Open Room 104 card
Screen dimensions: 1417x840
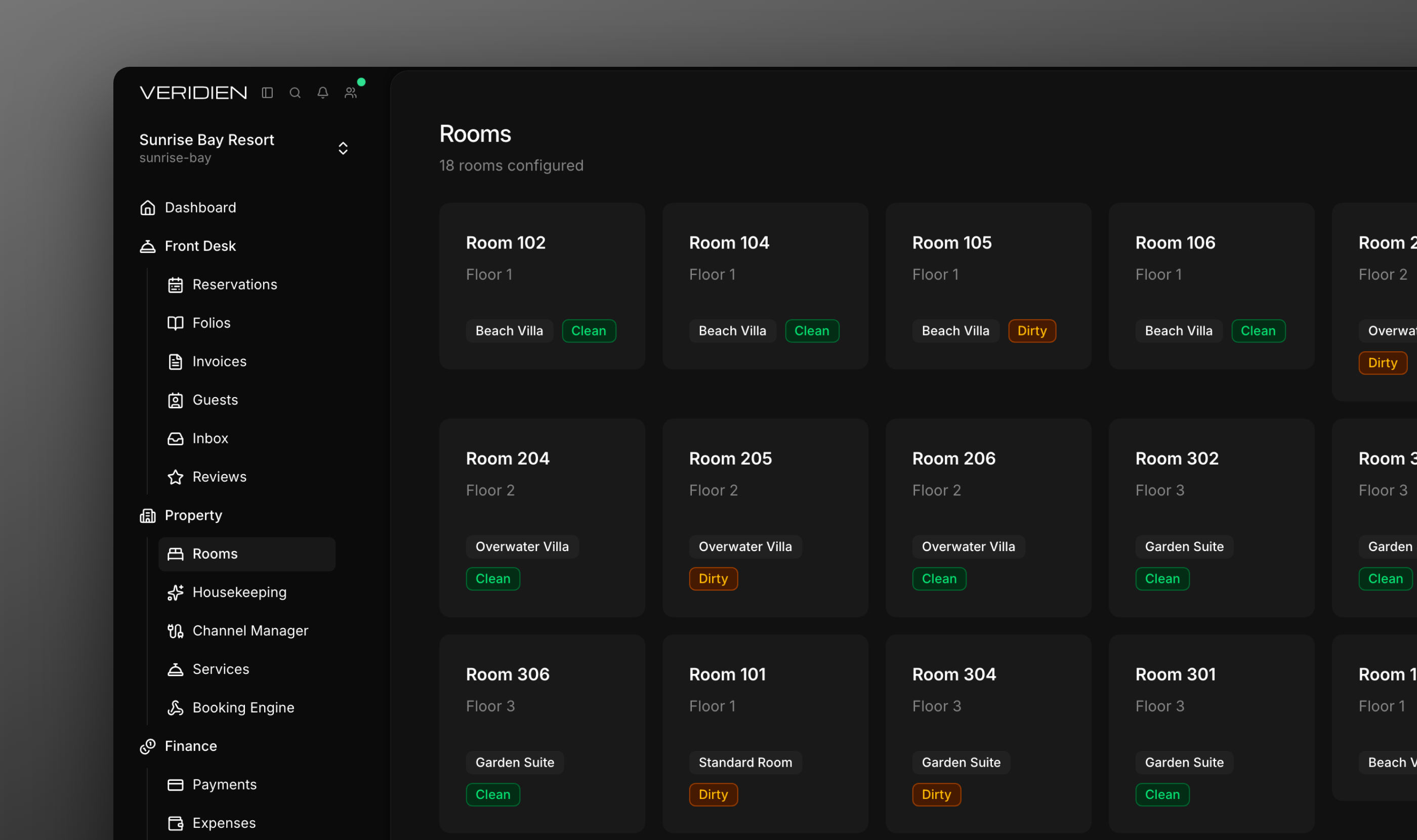point(765,286)
